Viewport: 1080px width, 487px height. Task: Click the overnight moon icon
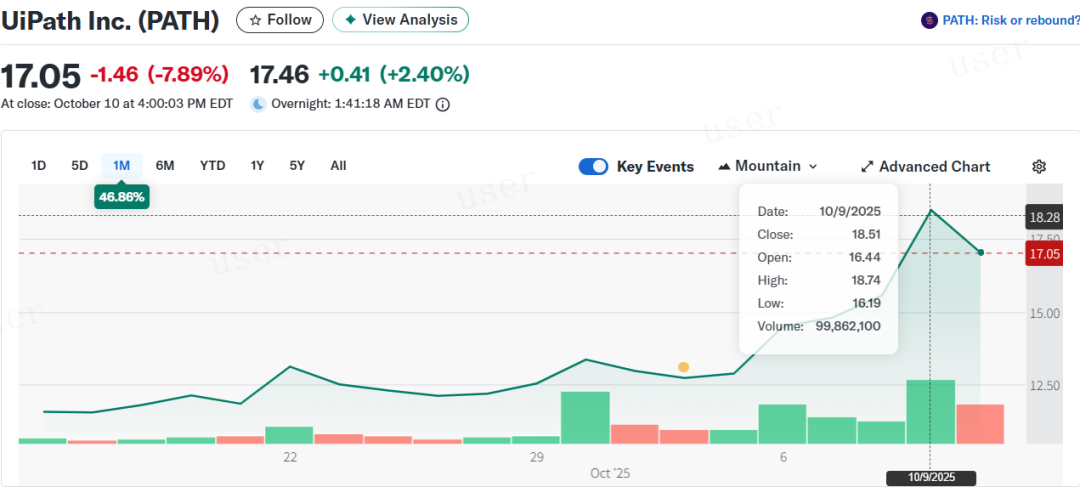pyautogui.click(x=257, y=104)
